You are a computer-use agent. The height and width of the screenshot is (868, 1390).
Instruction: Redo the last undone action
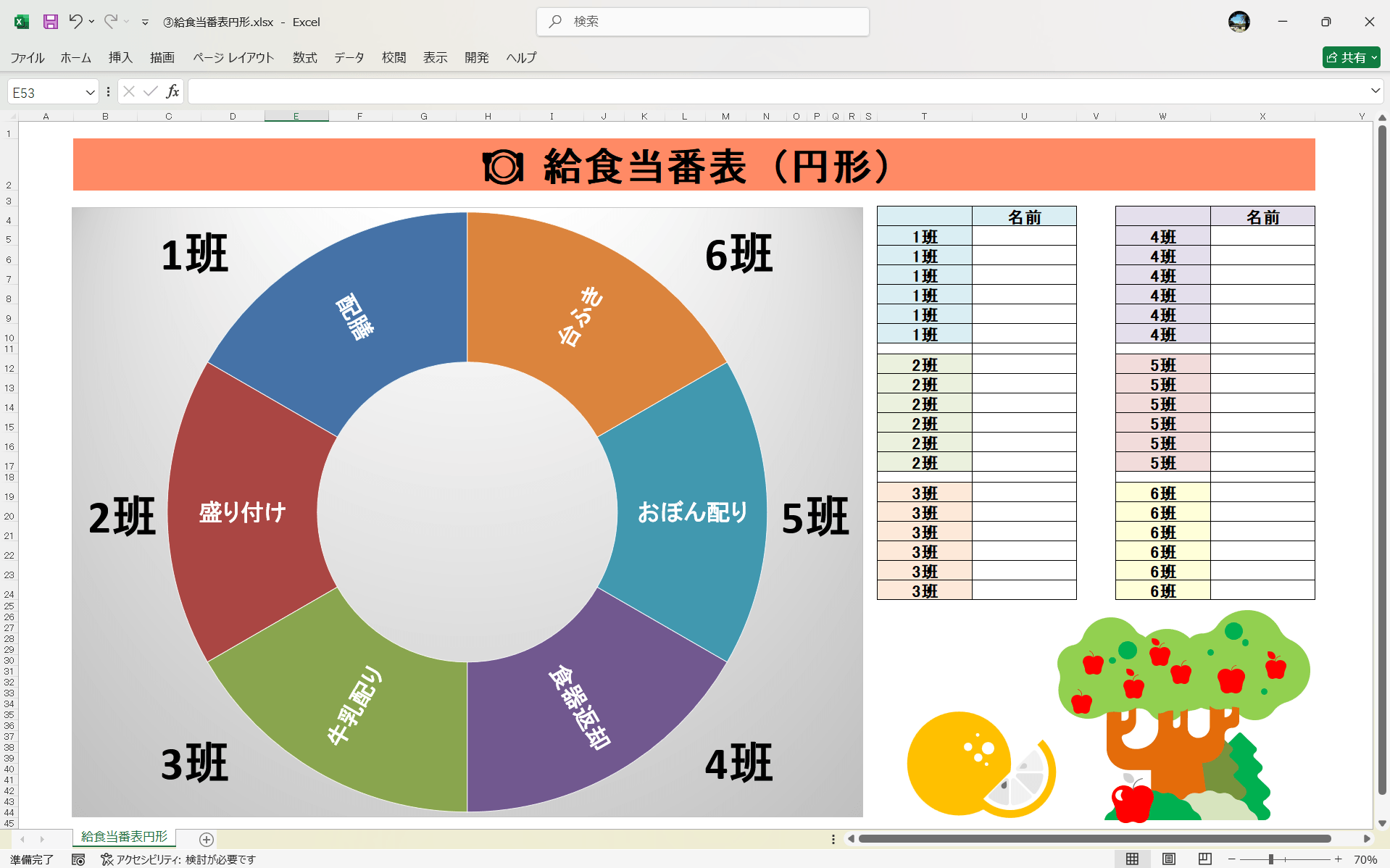(x=110, y=22)
